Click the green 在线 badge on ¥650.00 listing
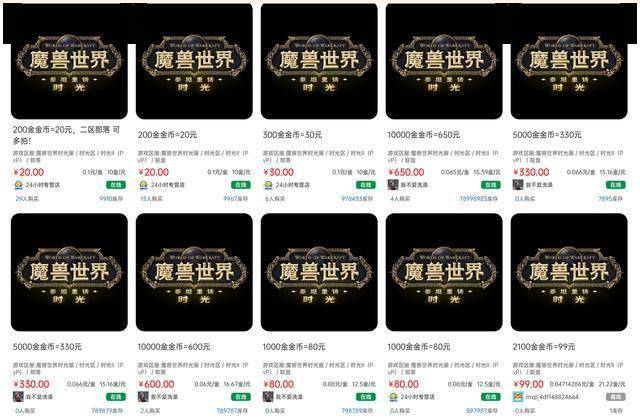This screenshot has width=640, height=418. tap(491, 185)
